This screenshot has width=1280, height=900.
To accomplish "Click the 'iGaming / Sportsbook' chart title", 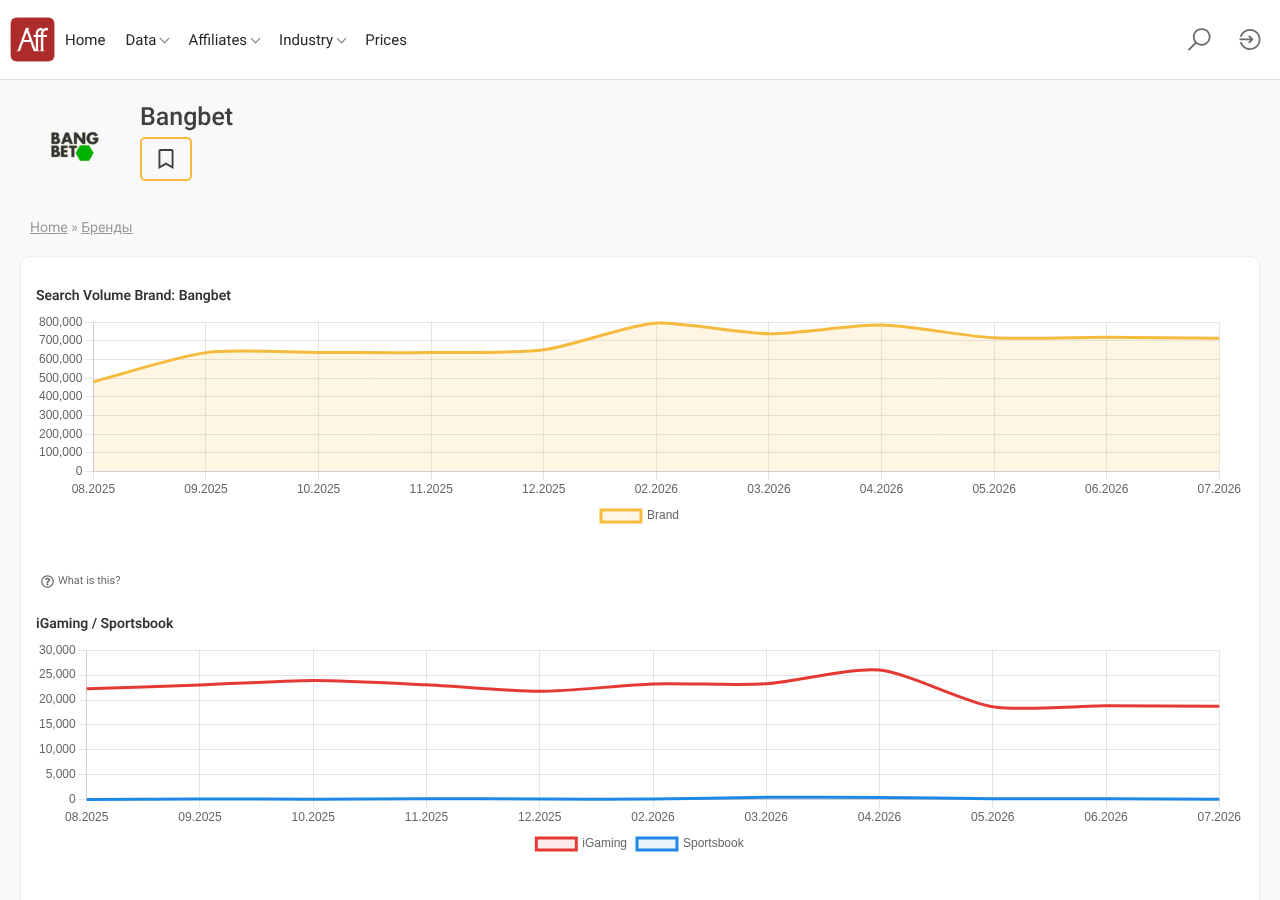I will (105, 624).
